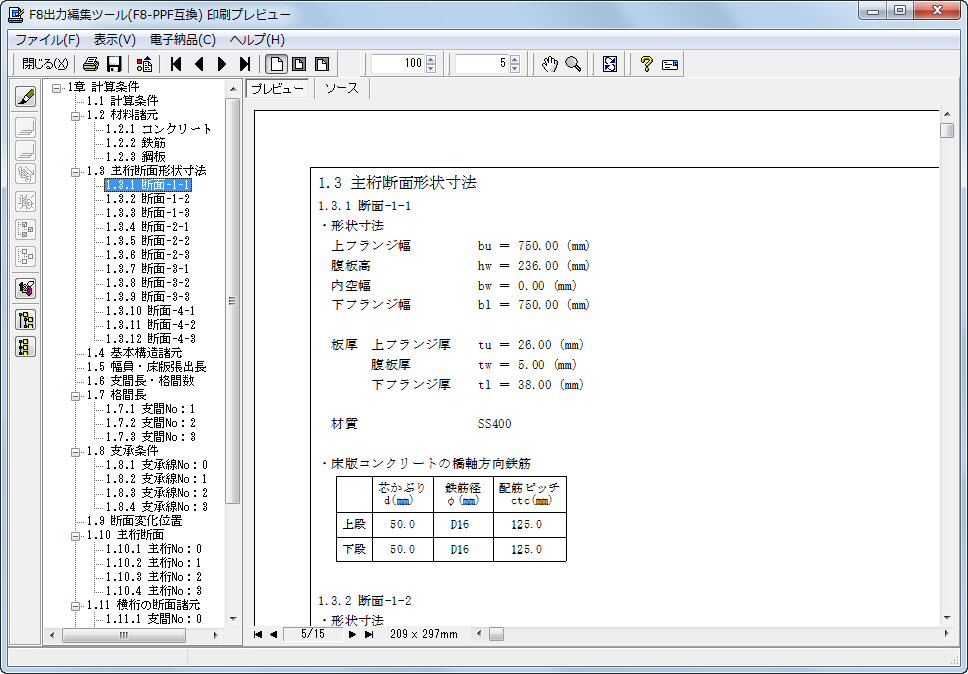Jump to the first page
Image resolution: width=968 pixels, height=674 pixels.
tap(176, 64)
